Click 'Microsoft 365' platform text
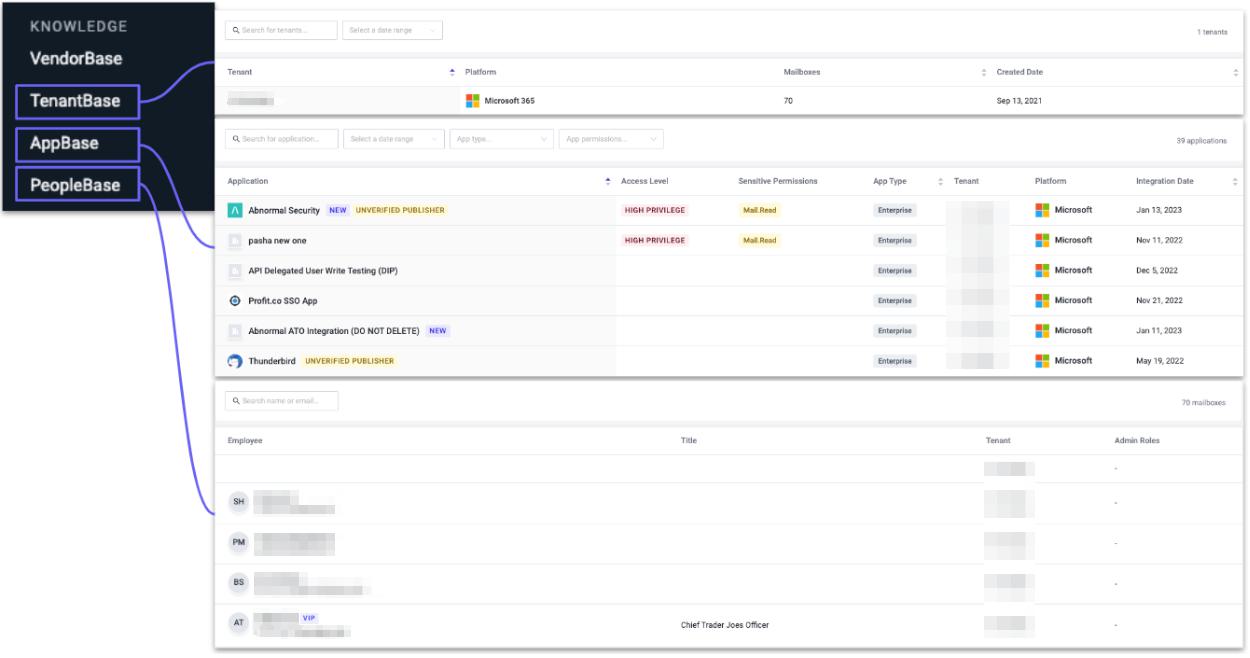Screen dimensions: 1250x658 (509, 101)
